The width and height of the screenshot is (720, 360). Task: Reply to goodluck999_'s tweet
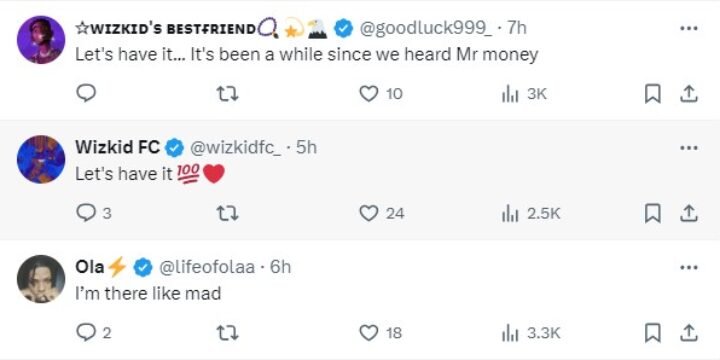86,94
